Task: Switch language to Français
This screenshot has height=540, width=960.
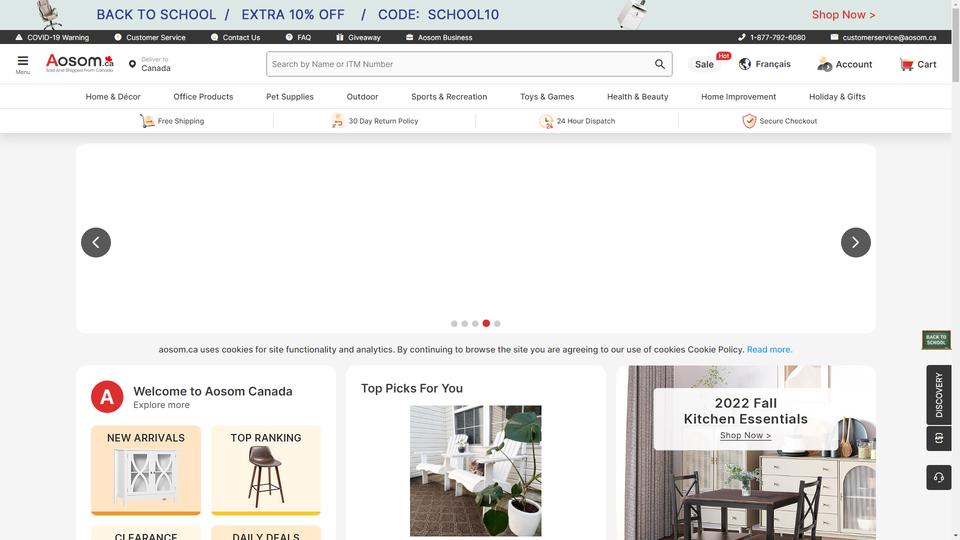Action: coord(773,64)
